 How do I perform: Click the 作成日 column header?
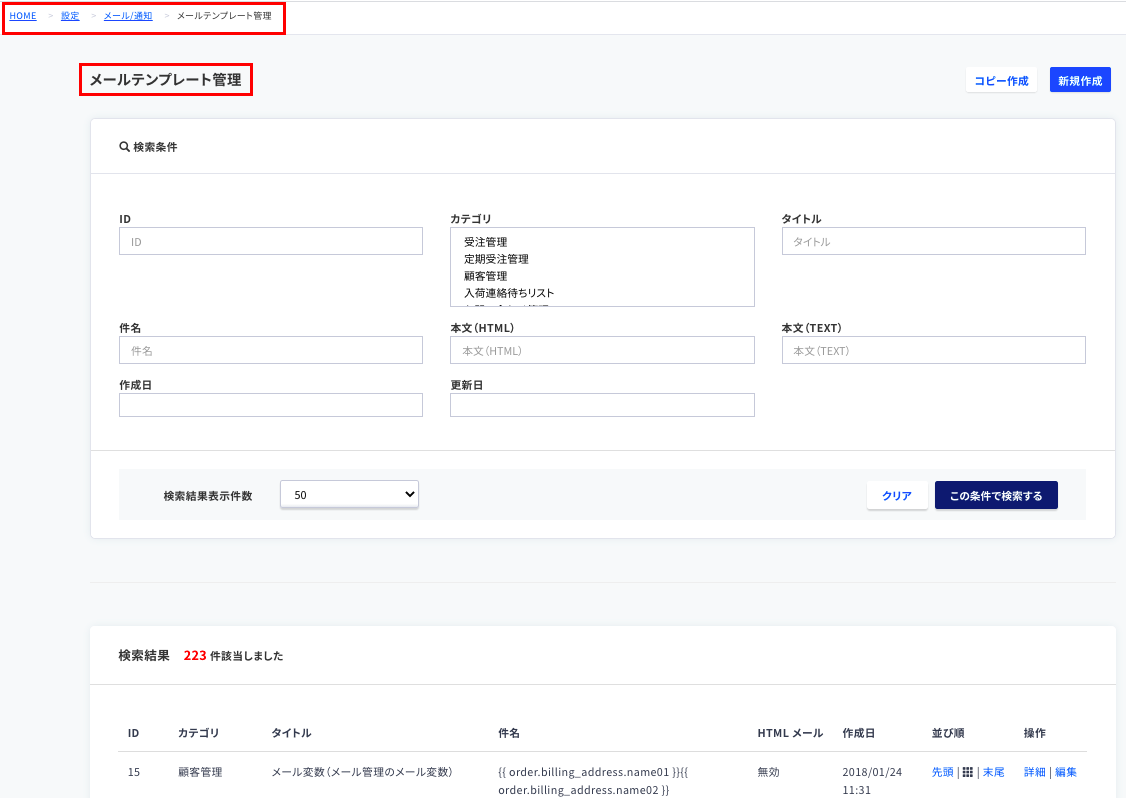(859, 733)
